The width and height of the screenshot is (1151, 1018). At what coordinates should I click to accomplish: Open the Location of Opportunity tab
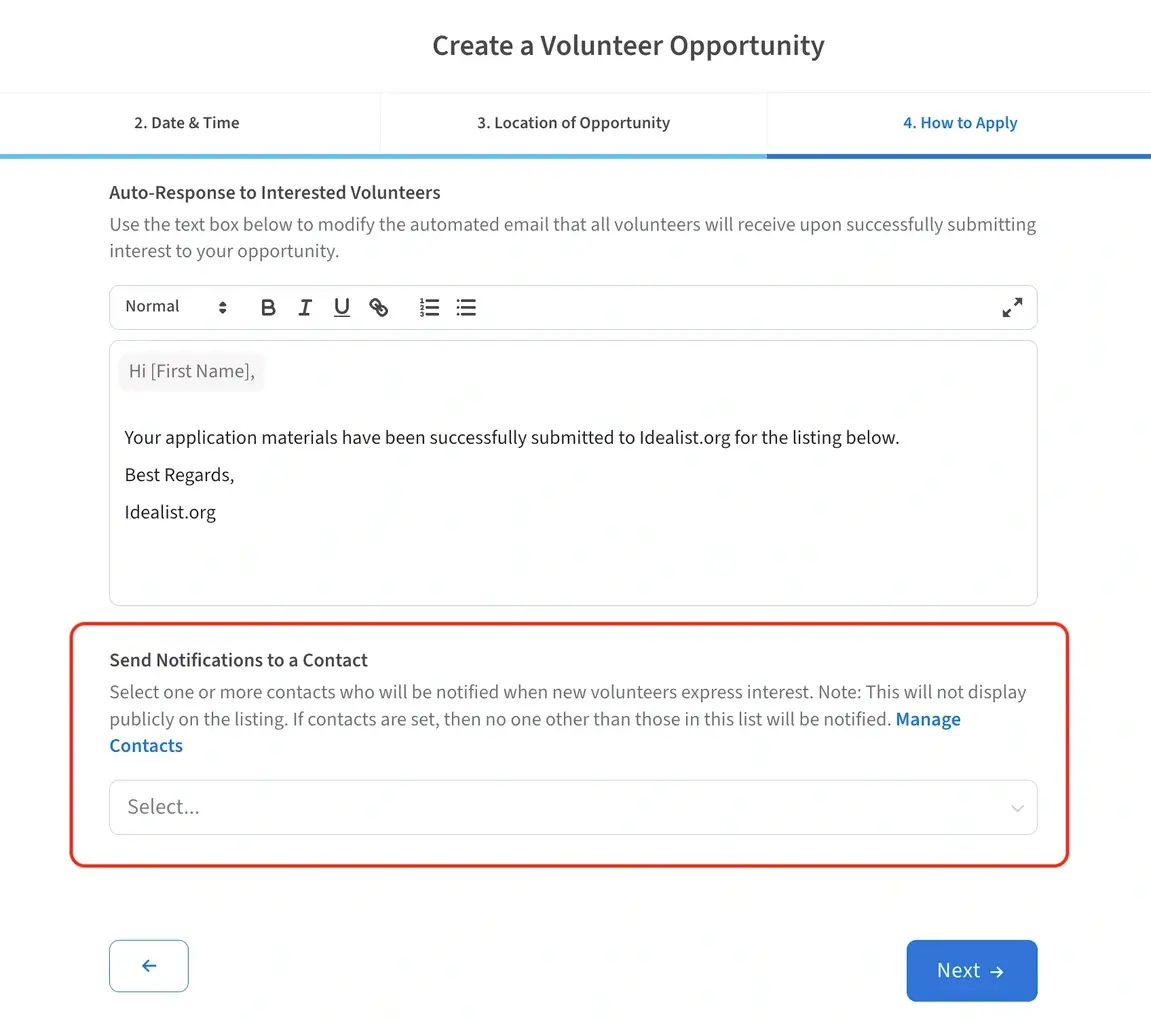point(573,122)
